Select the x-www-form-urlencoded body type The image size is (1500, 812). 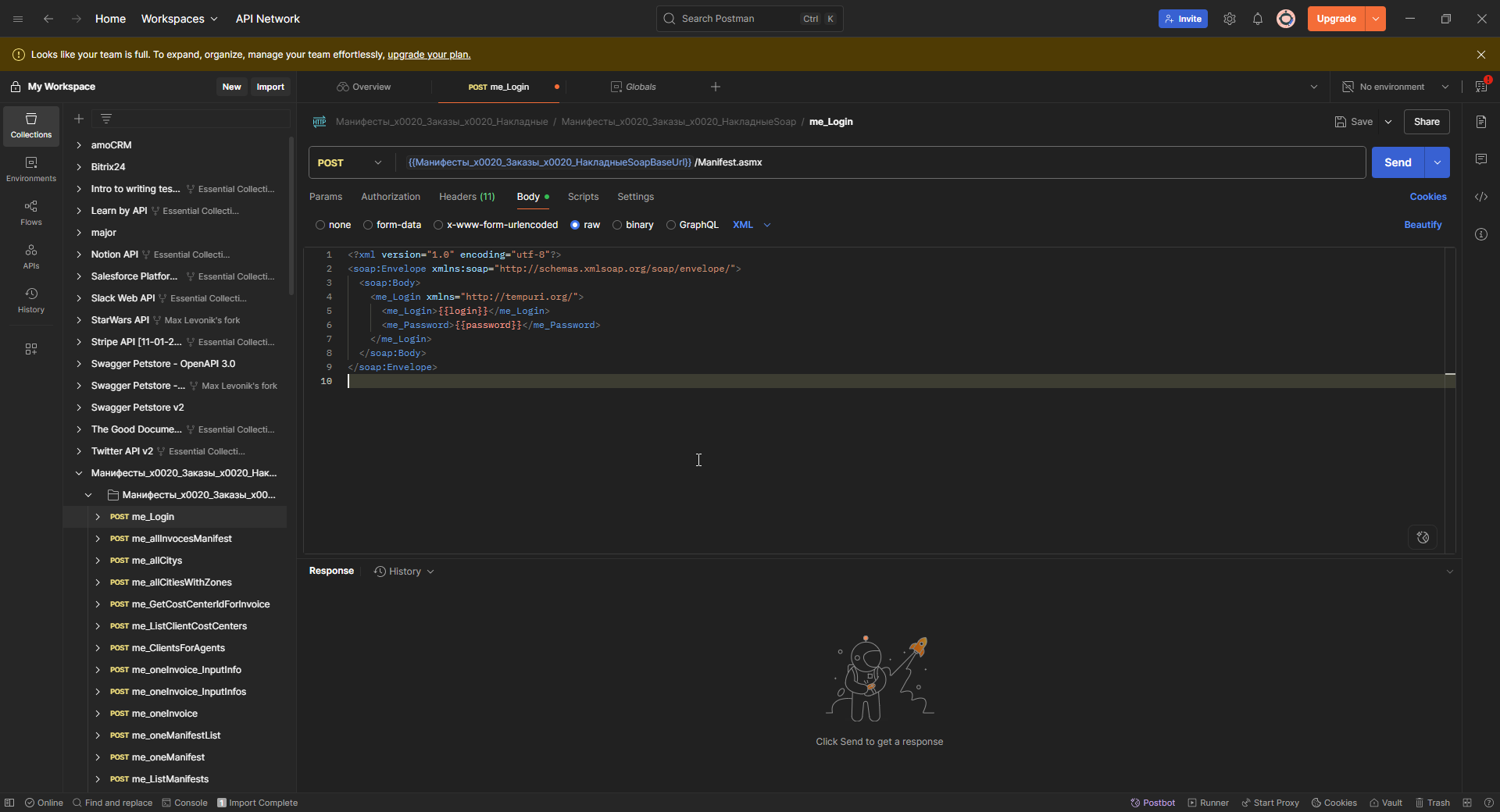tap(496, 225)
